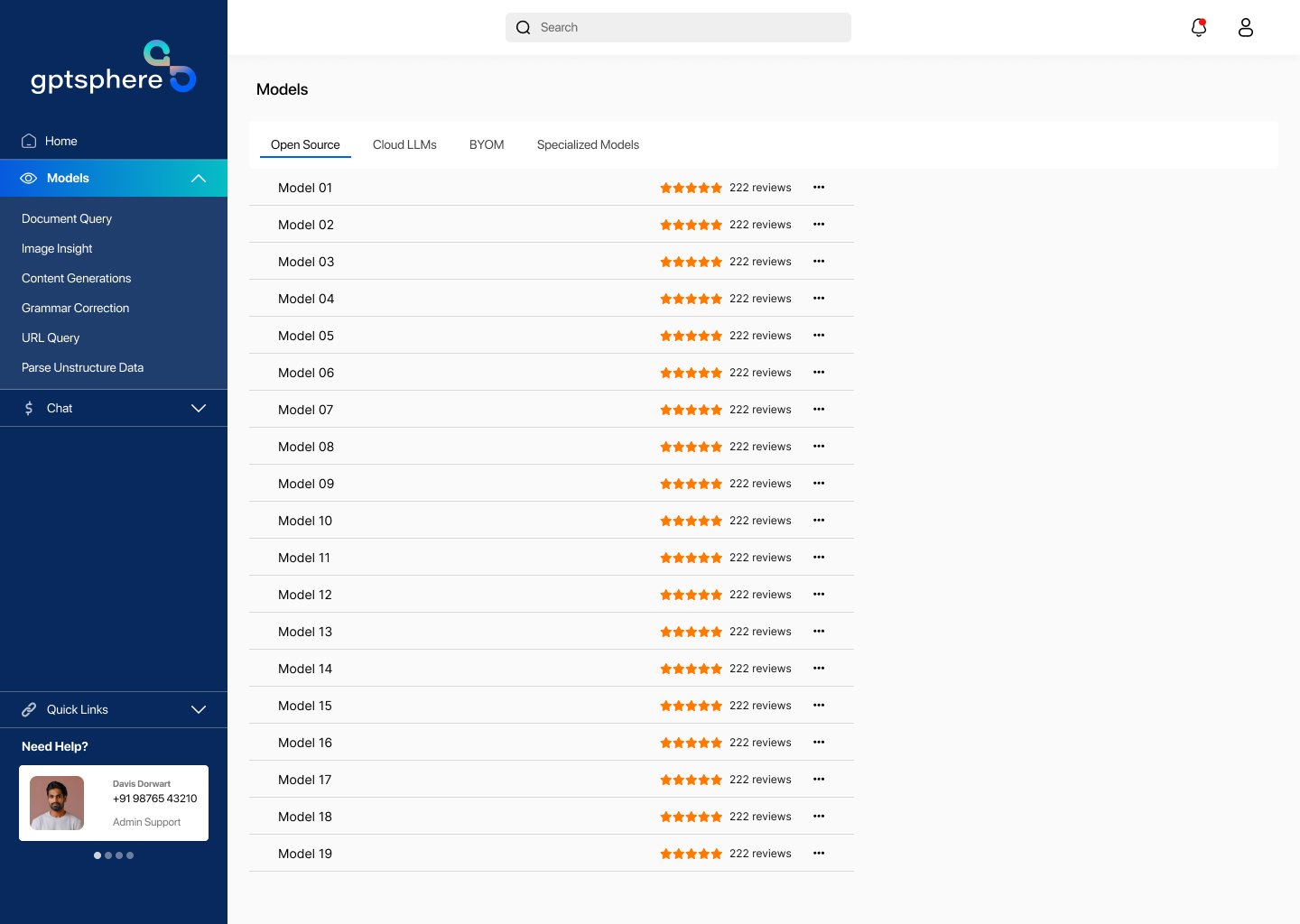The image size is (1300, 924).
Task: Click the Home icon in sidebar
Action: 29,141
